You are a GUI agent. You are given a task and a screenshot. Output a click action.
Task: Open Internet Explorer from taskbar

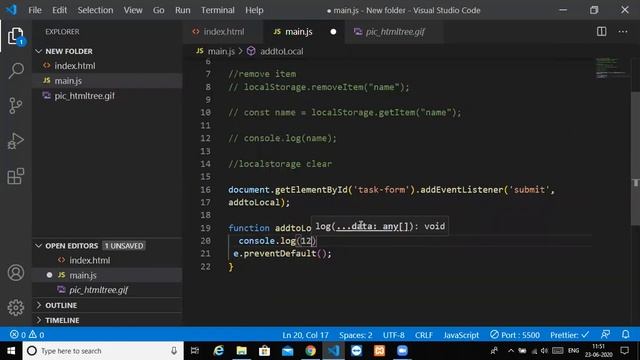pos(218,351)
